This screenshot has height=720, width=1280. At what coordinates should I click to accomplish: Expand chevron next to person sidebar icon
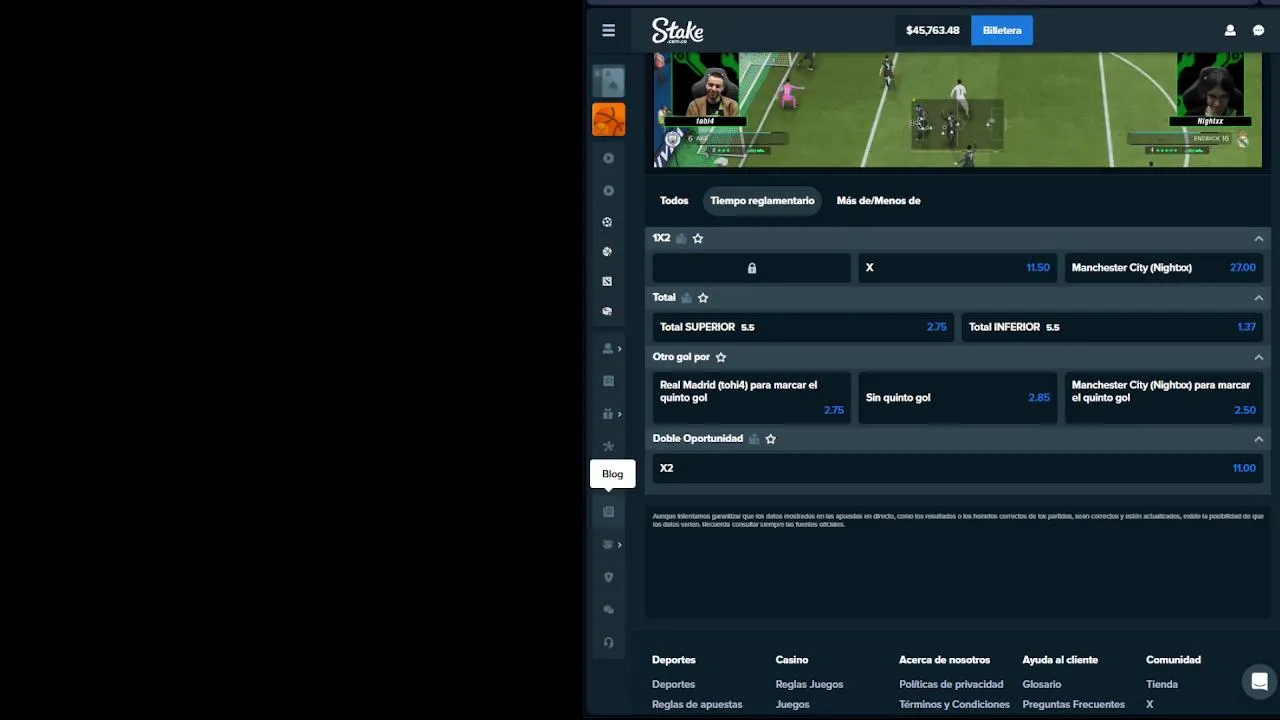click(620, 348)
